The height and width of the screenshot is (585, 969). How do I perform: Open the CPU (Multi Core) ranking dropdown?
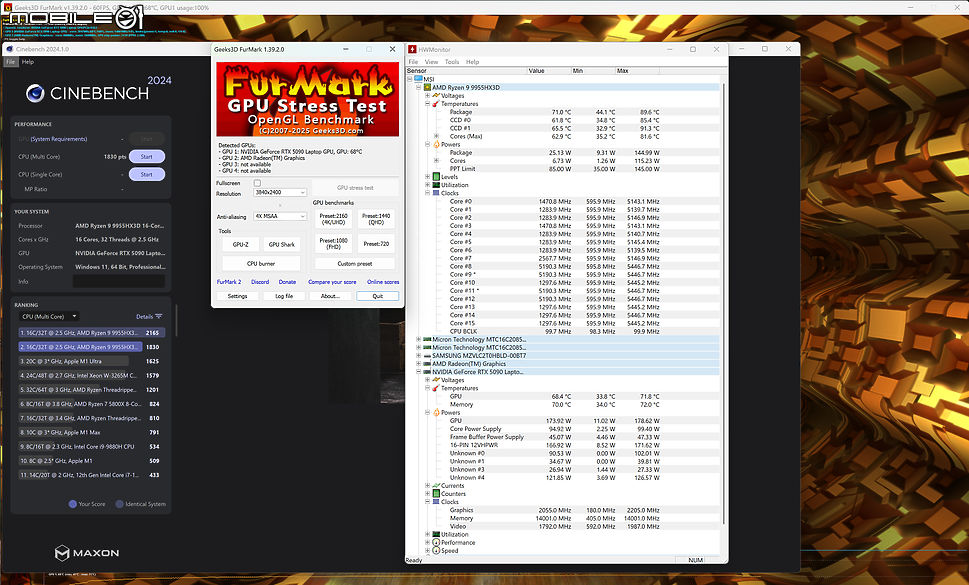tap(48, 316)
